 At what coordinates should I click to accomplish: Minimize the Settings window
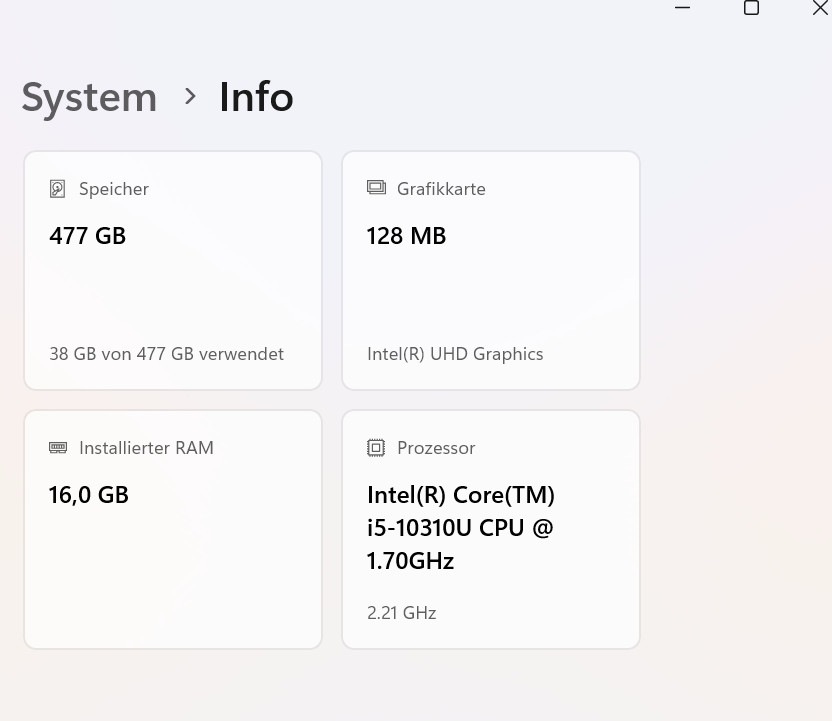[683, 8]
